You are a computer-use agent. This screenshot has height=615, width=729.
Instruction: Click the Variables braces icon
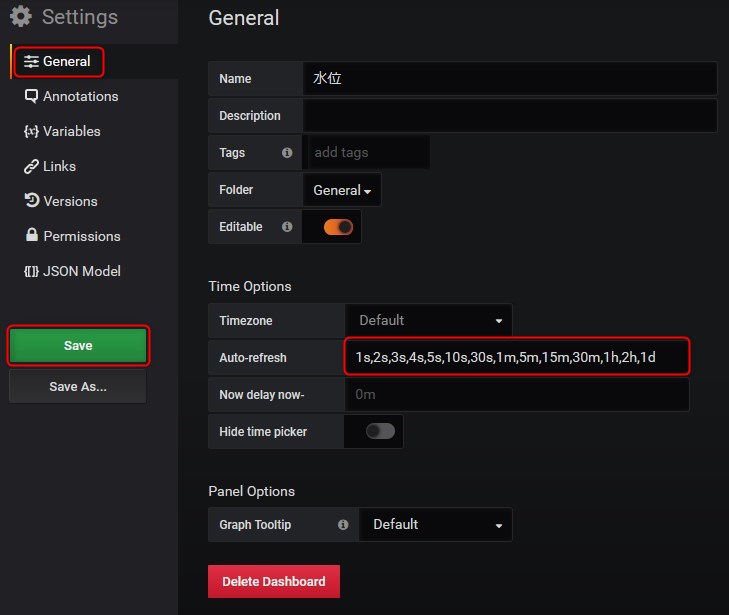click(x=32, y=131)
